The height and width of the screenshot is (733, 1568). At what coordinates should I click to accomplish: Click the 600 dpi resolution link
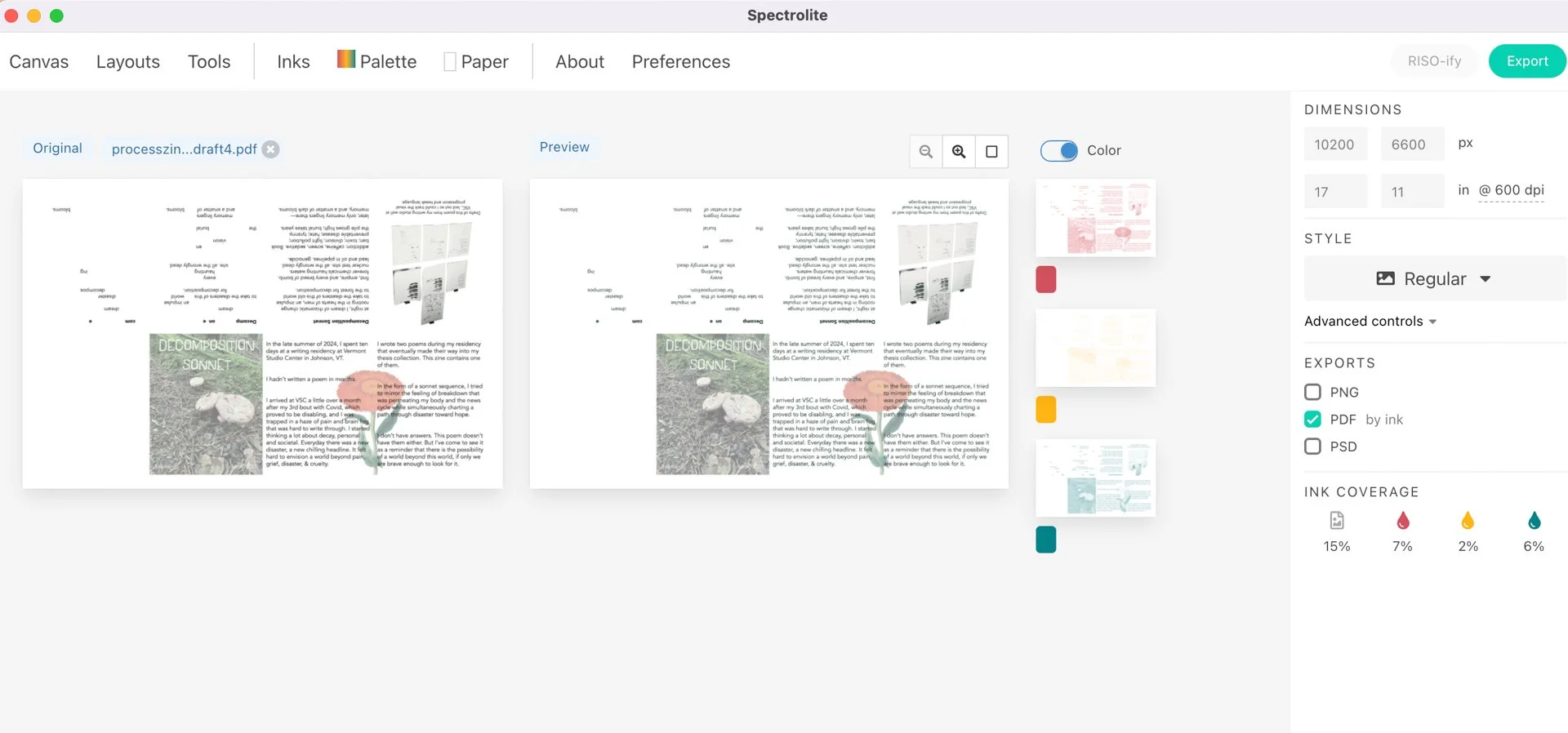coord(1512,191)
